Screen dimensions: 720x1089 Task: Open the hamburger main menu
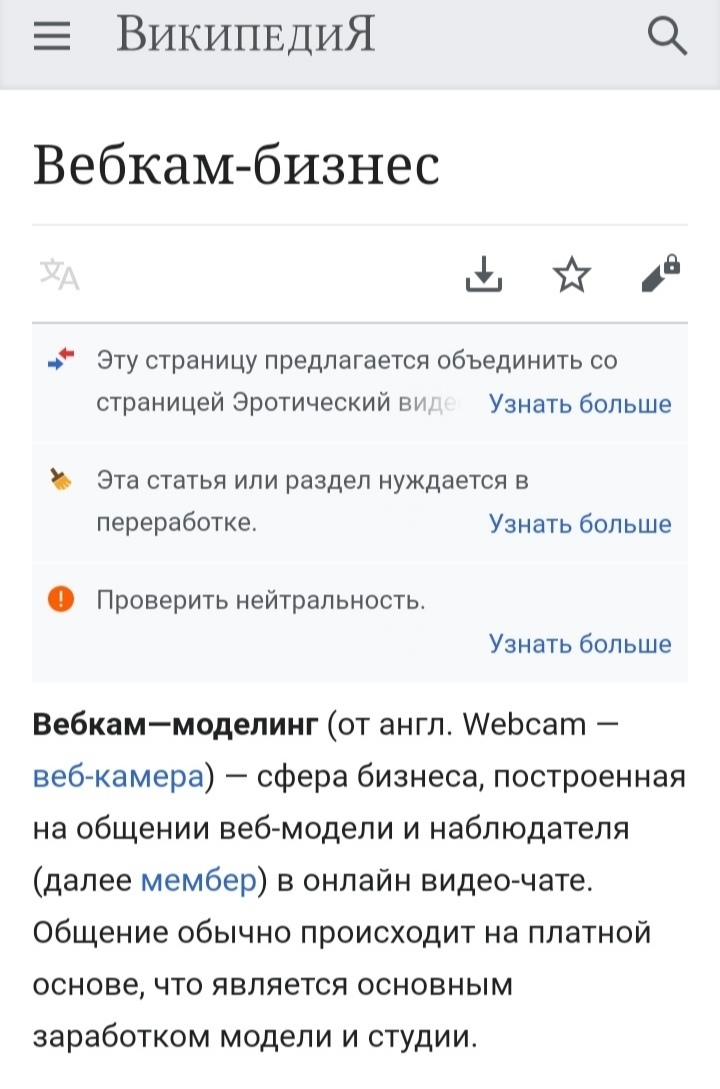tap(52, 38)
